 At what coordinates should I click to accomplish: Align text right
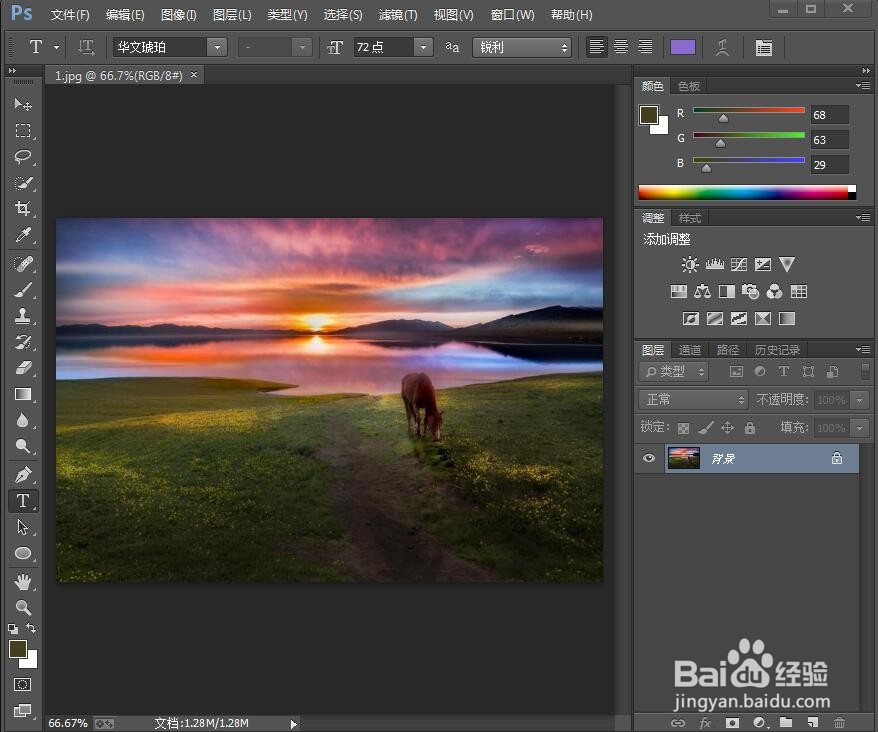645,47
